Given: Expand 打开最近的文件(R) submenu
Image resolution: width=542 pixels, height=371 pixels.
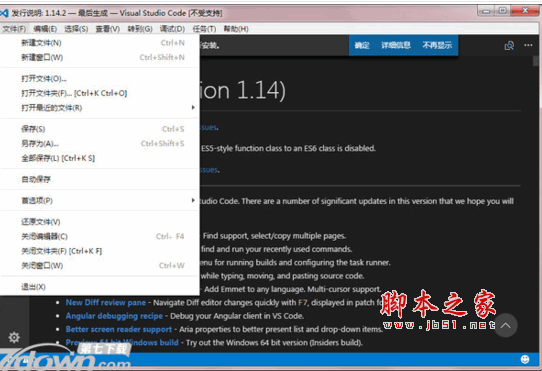Looking at the screenshot, I should (100, 108).
